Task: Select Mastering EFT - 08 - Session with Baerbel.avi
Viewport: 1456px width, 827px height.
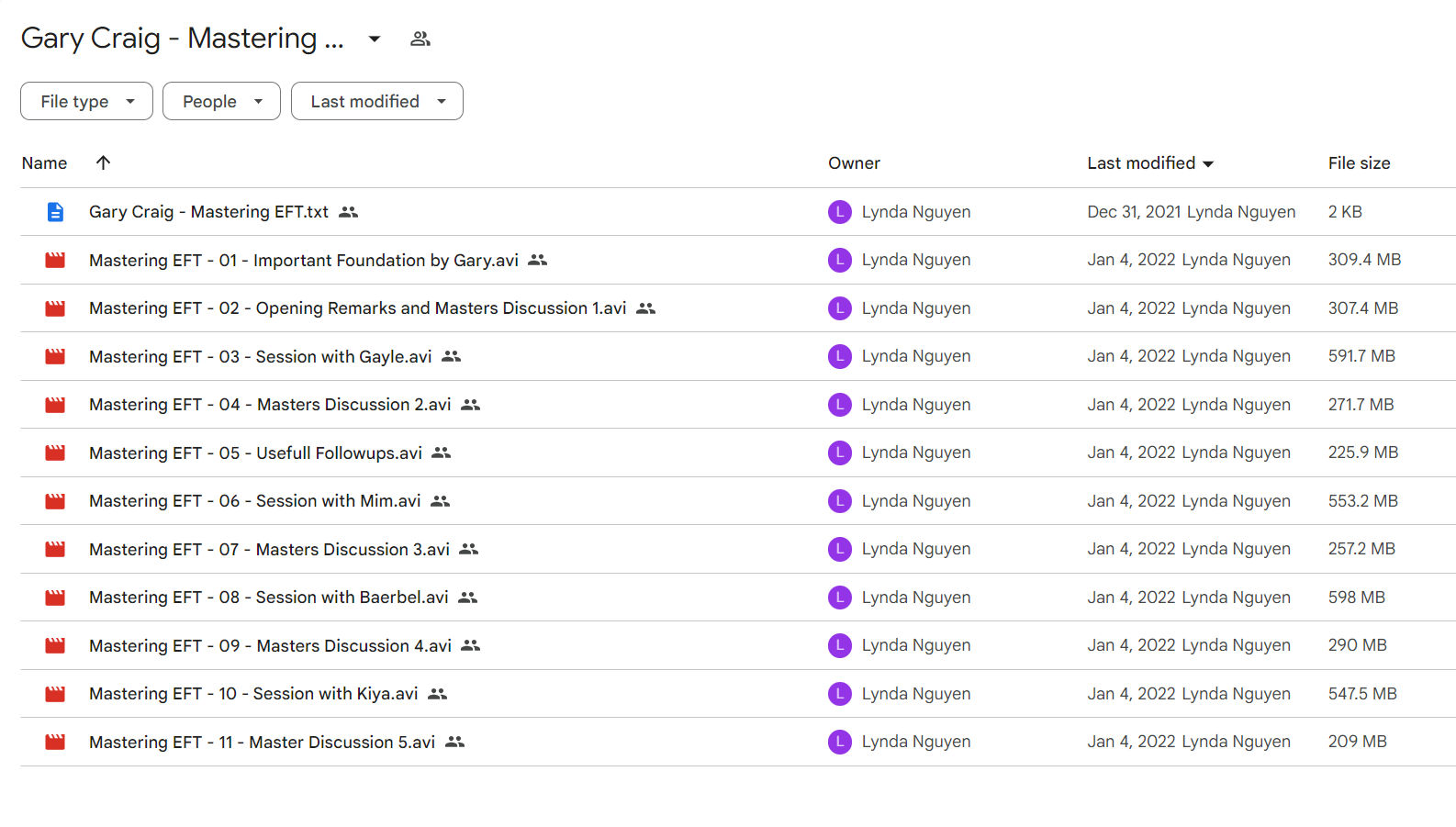Action: pos(269,598)
